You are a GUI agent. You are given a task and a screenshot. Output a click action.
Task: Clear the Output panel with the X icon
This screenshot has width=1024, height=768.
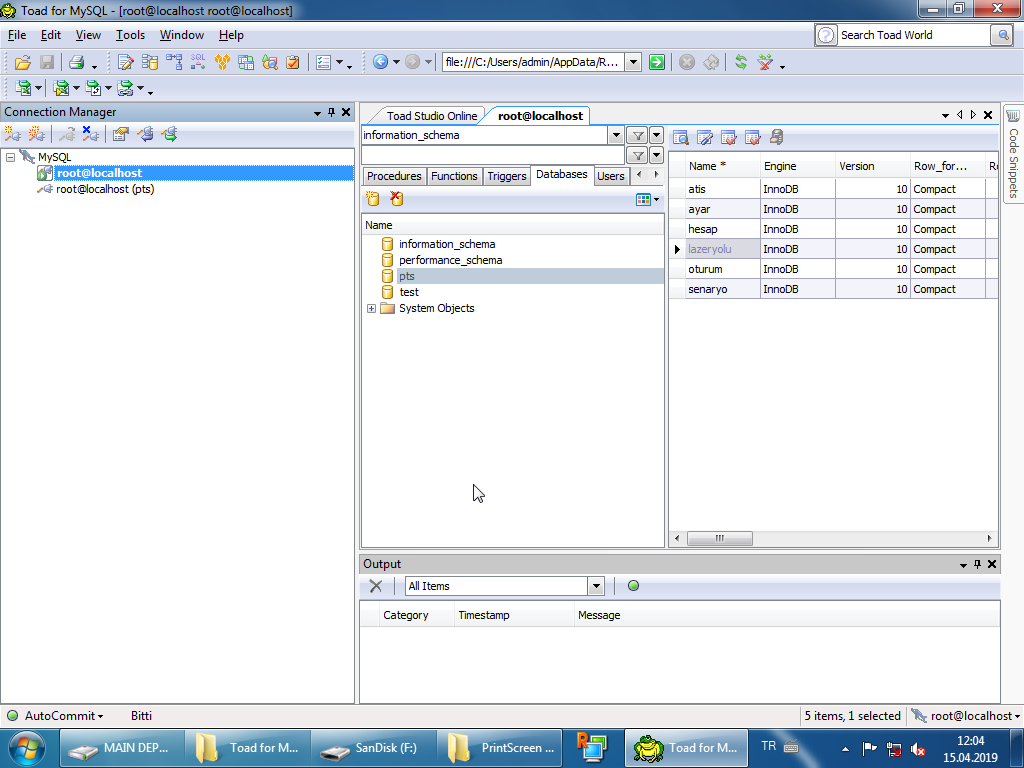click(x=376, y=586)
